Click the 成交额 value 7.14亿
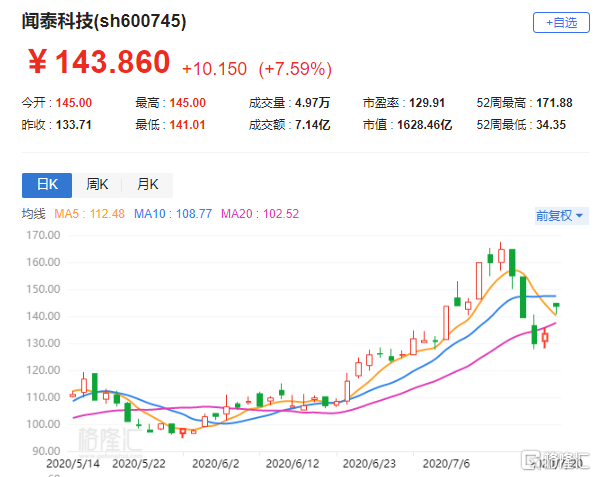The height and width of the screenshot is (477, 596). 312,125
